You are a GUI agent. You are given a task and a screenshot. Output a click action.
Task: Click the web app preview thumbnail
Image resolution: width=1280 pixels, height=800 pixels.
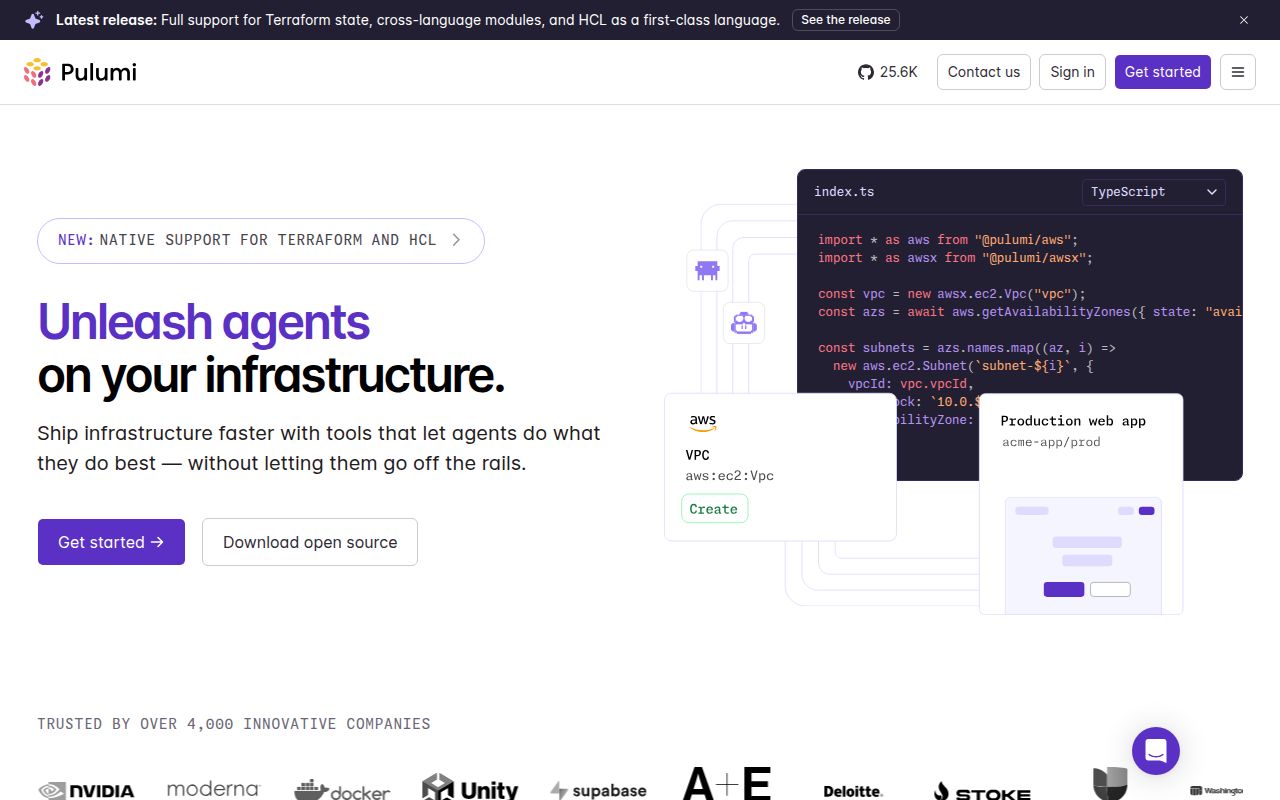pos(1083,555)
